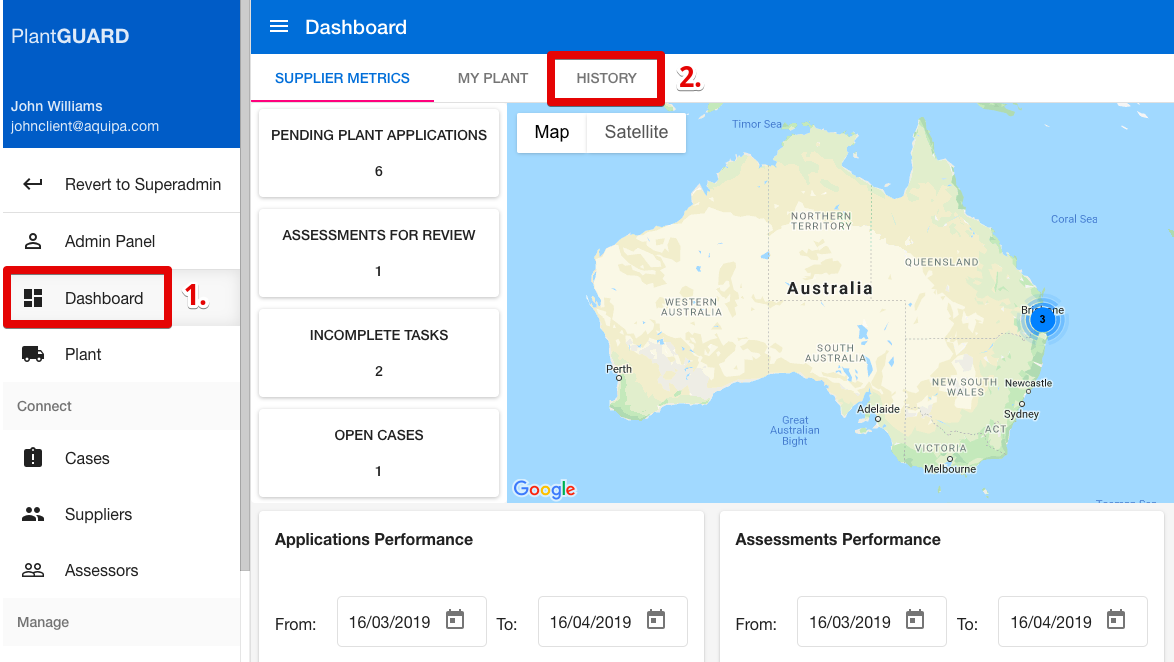1174x662 pixels.
Task: Click the Newcastle label on the map
Action: point(1029,383)
